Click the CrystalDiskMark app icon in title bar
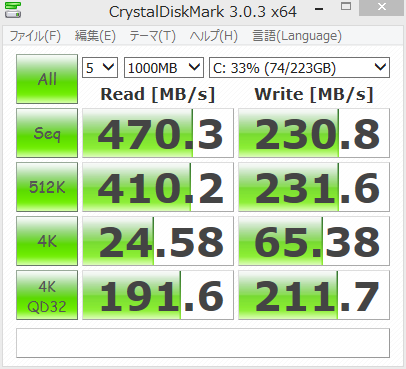Screen dimensions: 406x369 13,10
